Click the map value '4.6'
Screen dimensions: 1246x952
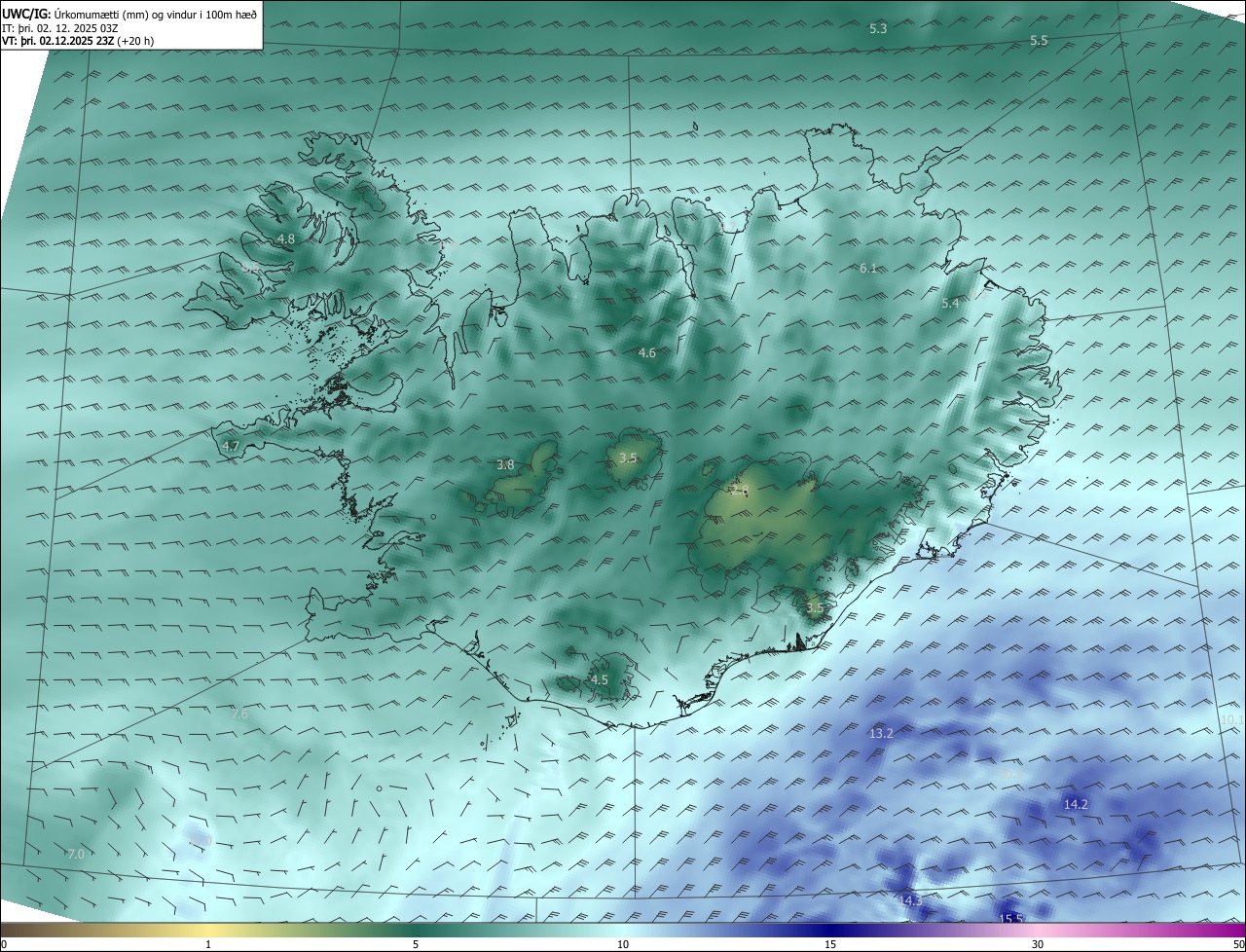click(x=646, y=353)
